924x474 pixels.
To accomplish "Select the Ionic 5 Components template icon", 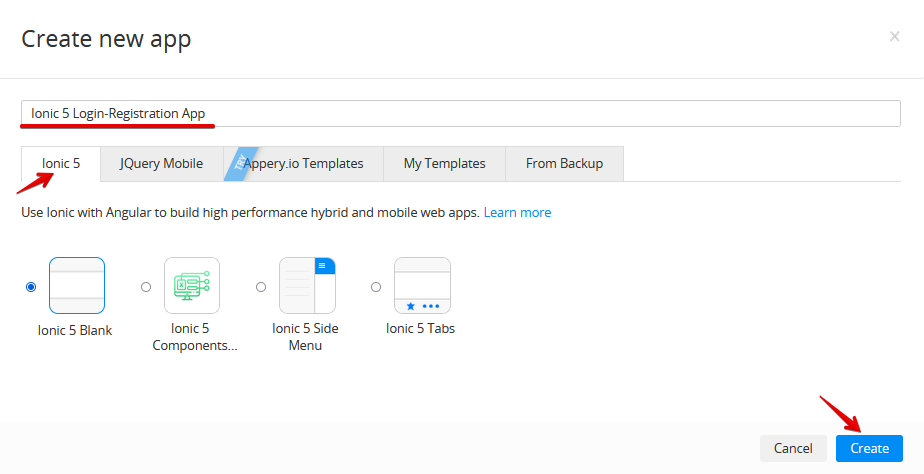I will coord(192,285).
